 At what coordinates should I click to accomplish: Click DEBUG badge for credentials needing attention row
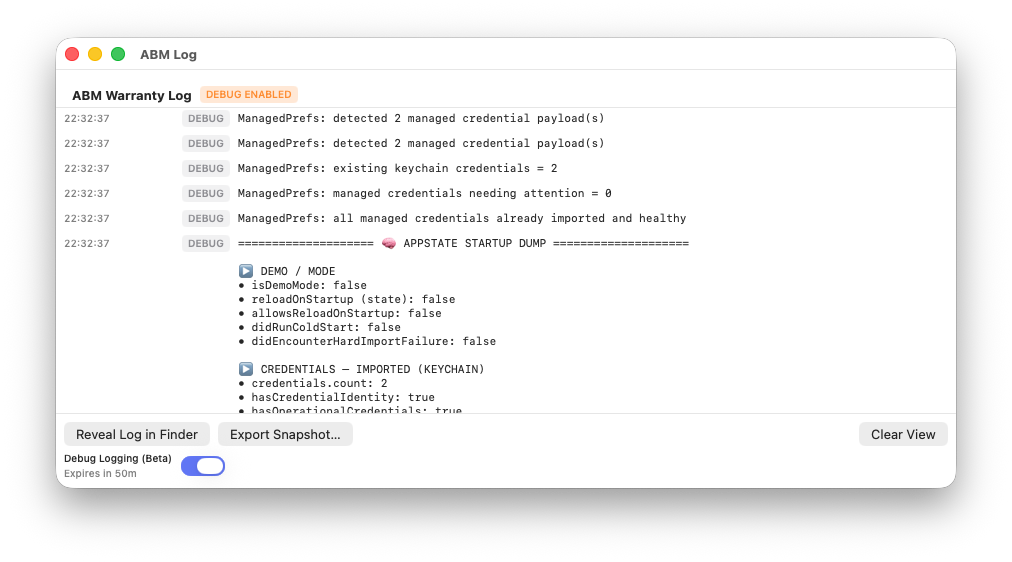tap(206, 193)
